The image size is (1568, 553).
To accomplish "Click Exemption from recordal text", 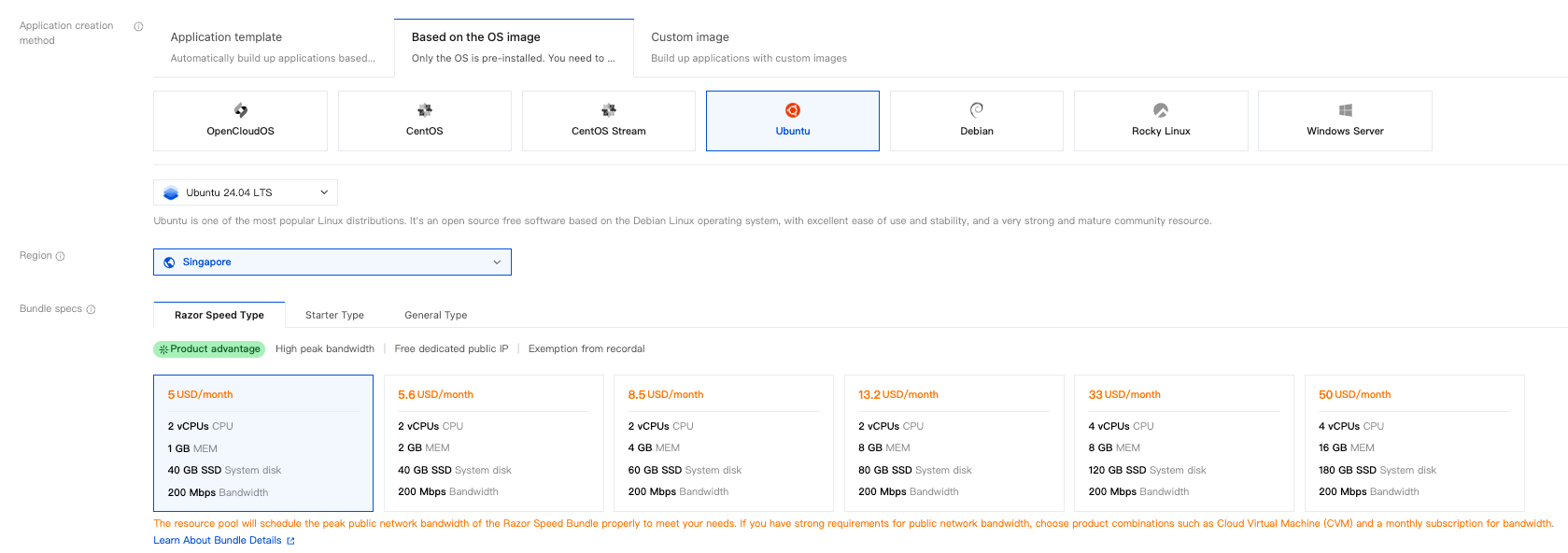I will coord(586,349).
